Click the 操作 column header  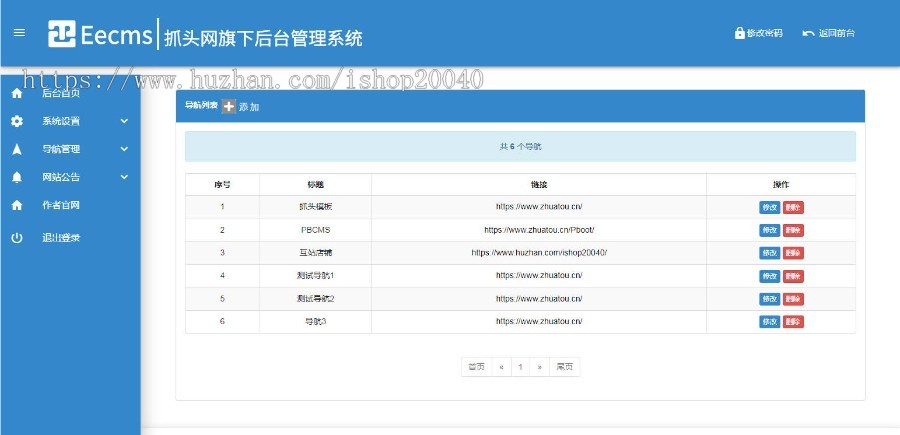[781, 185]
